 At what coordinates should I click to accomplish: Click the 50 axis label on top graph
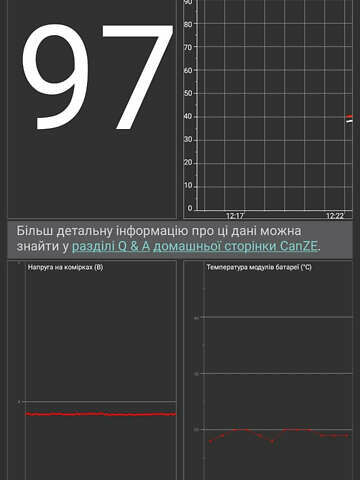[188, 93]
